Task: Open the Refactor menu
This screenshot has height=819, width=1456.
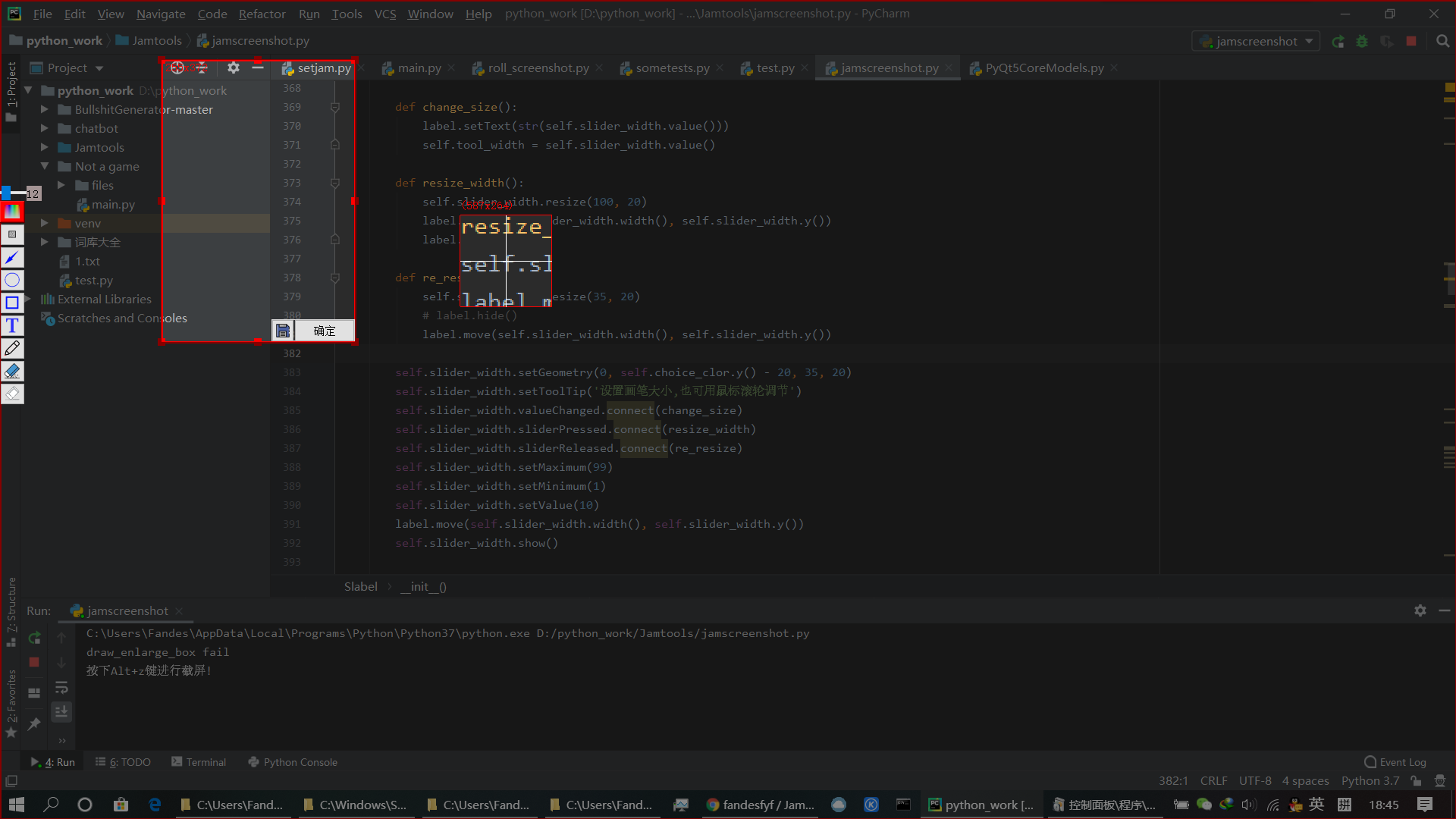Action: pos(262,14)
